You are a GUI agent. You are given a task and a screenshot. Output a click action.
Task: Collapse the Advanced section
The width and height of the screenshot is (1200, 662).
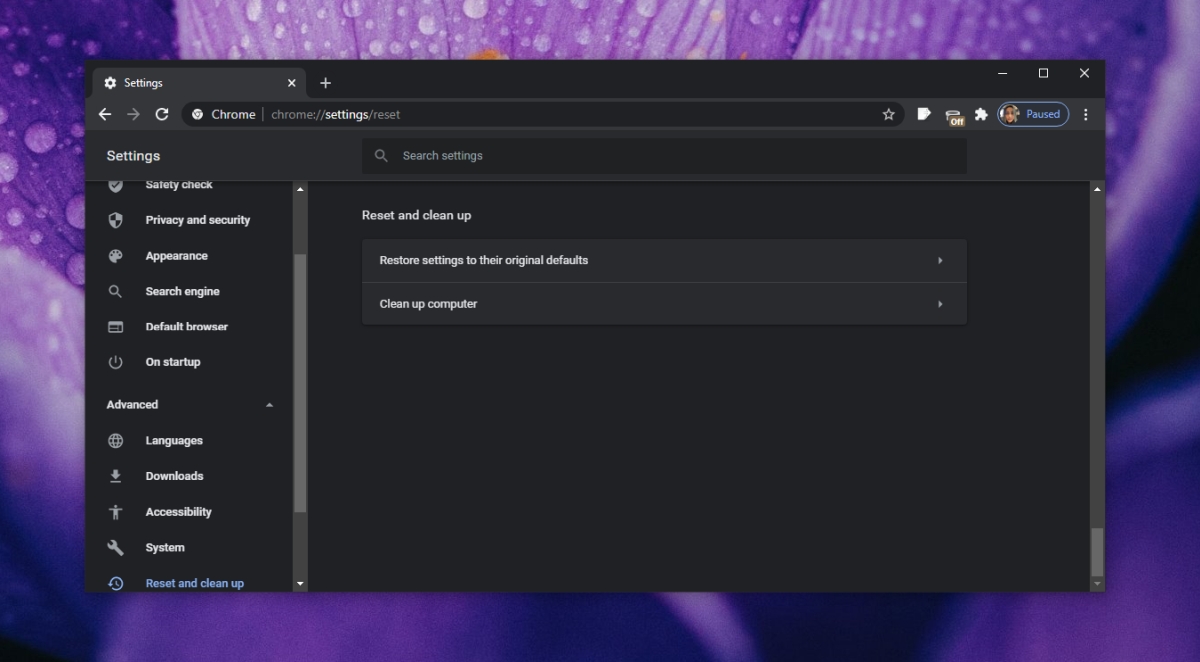[268, 404]
